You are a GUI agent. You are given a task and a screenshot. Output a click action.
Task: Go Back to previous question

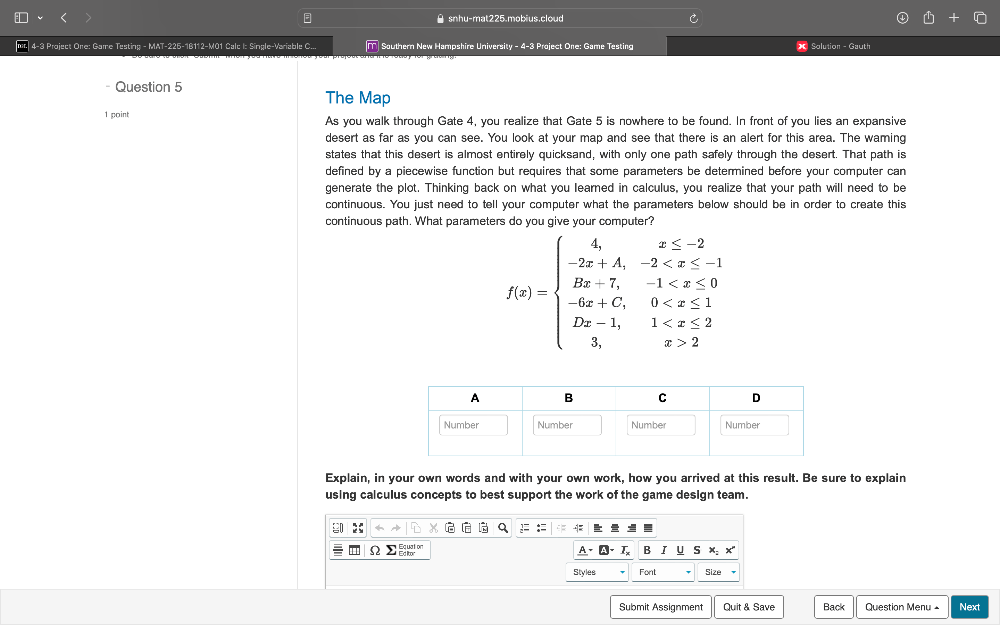[834, 607]
